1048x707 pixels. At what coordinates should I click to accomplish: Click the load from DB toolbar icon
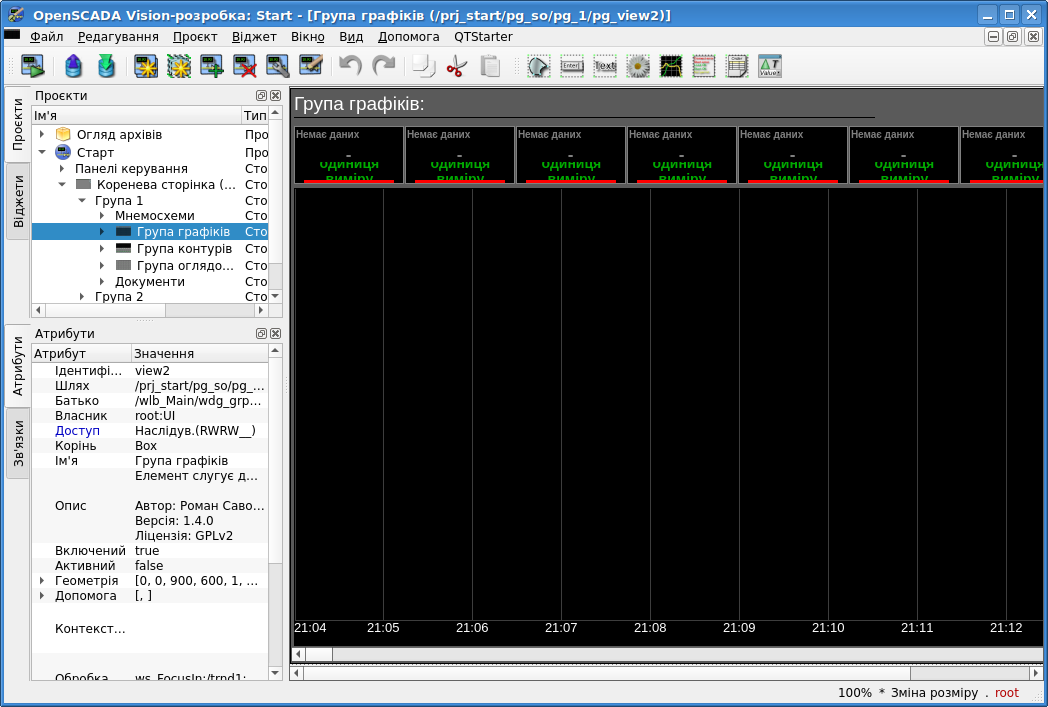pos(74,67)
